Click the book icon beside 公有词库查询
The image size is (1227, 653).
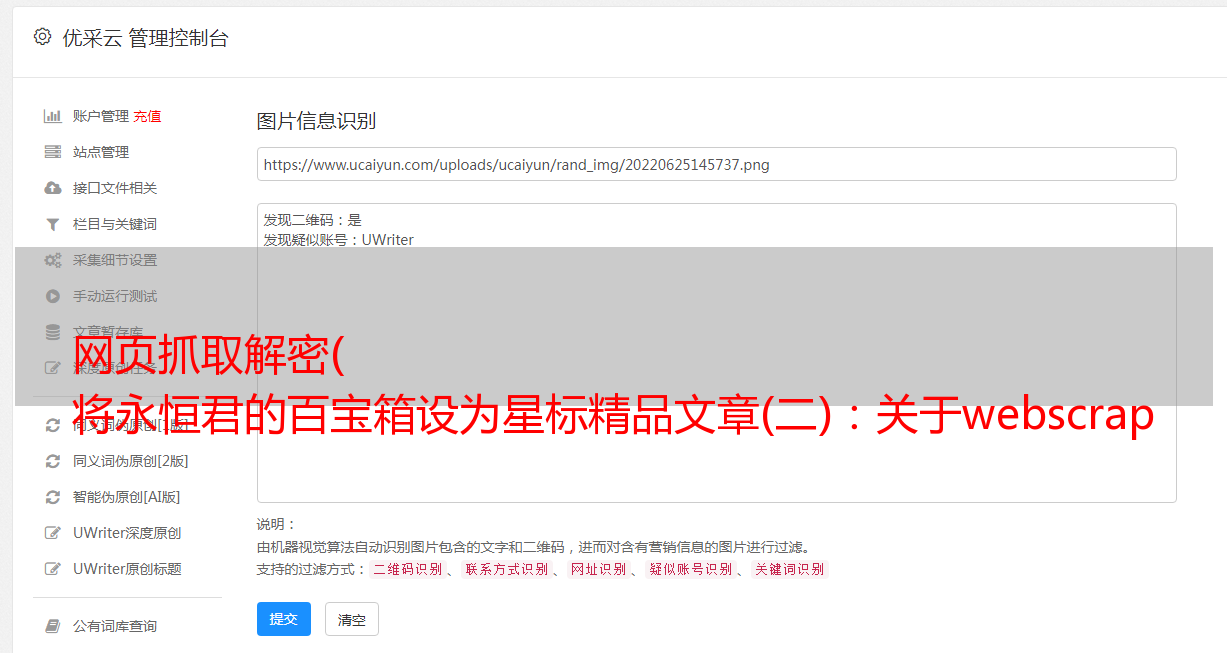[53, 626]
